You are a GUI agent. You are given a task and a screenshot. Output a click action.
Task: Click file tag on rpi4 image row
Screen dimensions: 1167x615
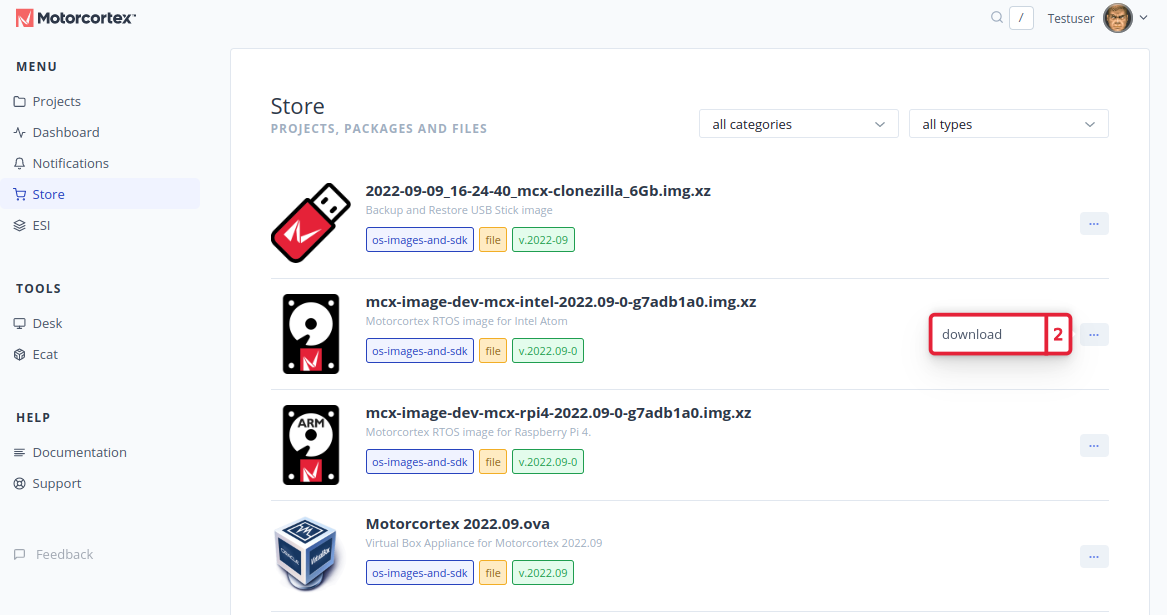click(493, 462)
